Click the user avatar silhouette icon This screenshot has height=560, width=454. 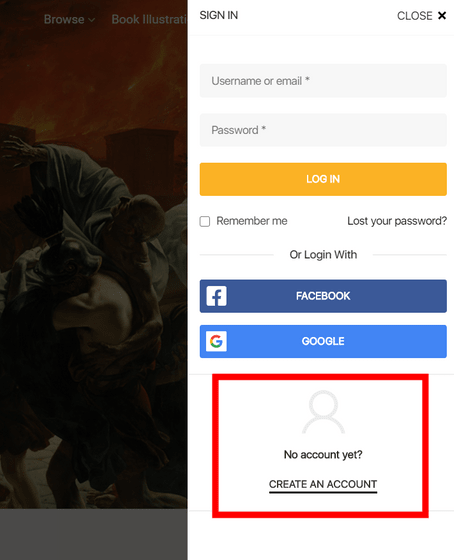[324, 412]
